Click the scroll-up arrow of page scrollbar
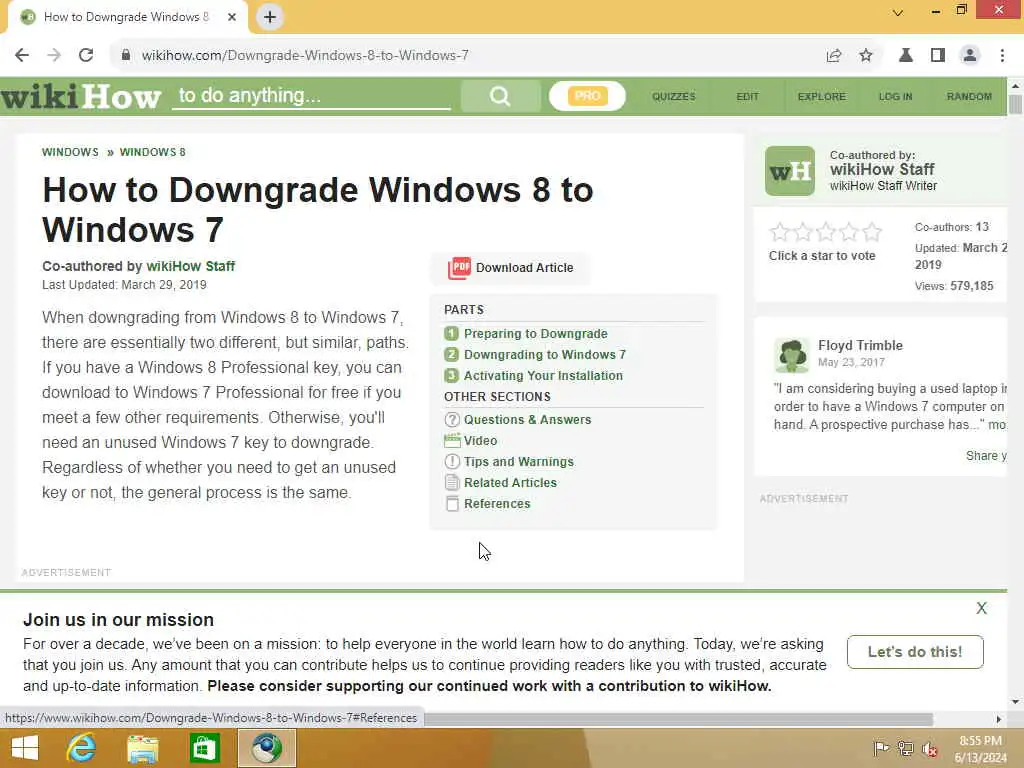 click(1015, 86)
